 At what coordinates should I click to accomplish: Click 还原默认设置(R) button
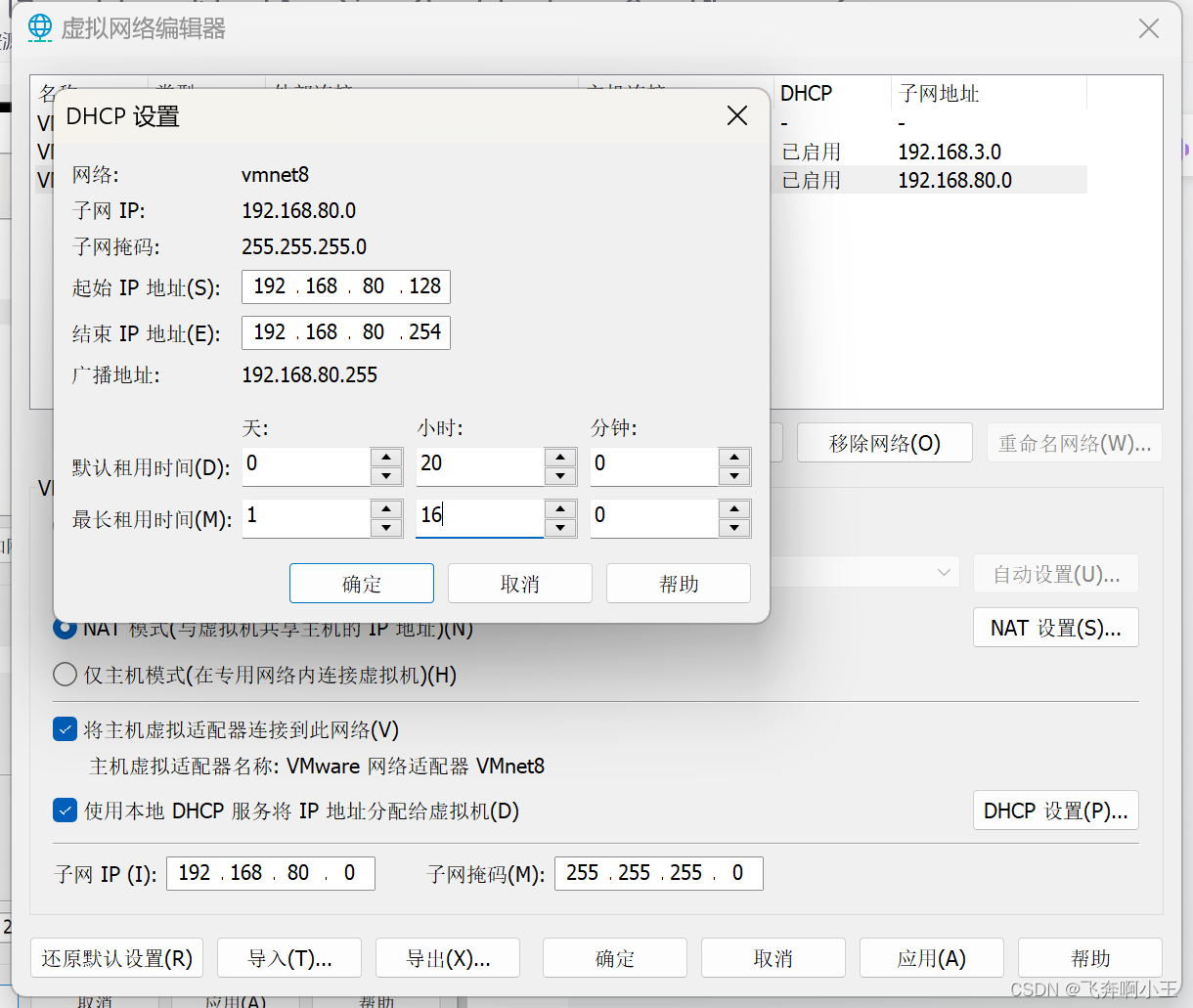116,958
